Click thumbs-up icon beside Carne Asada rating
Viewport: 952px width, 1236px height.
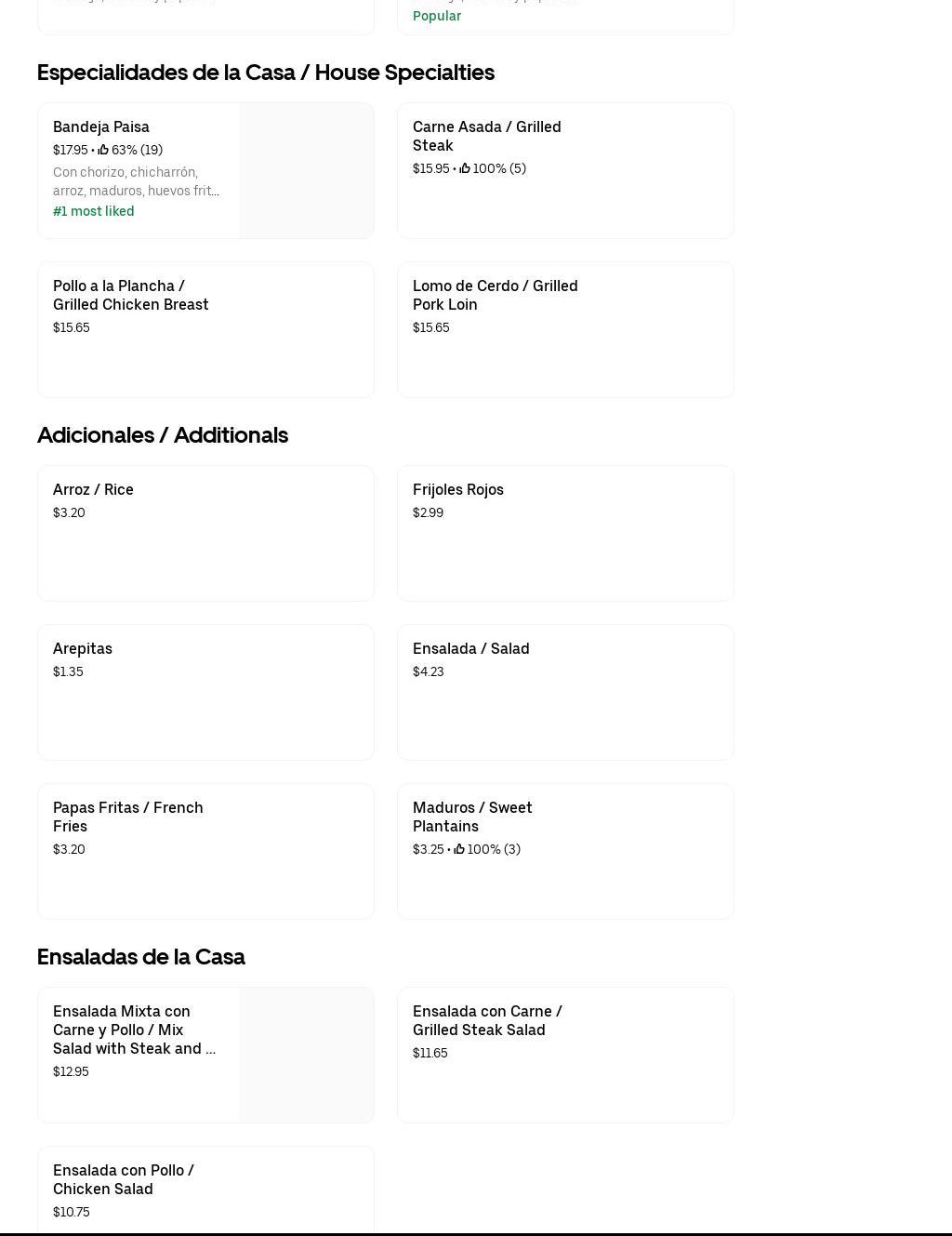(x=465, y=168)
